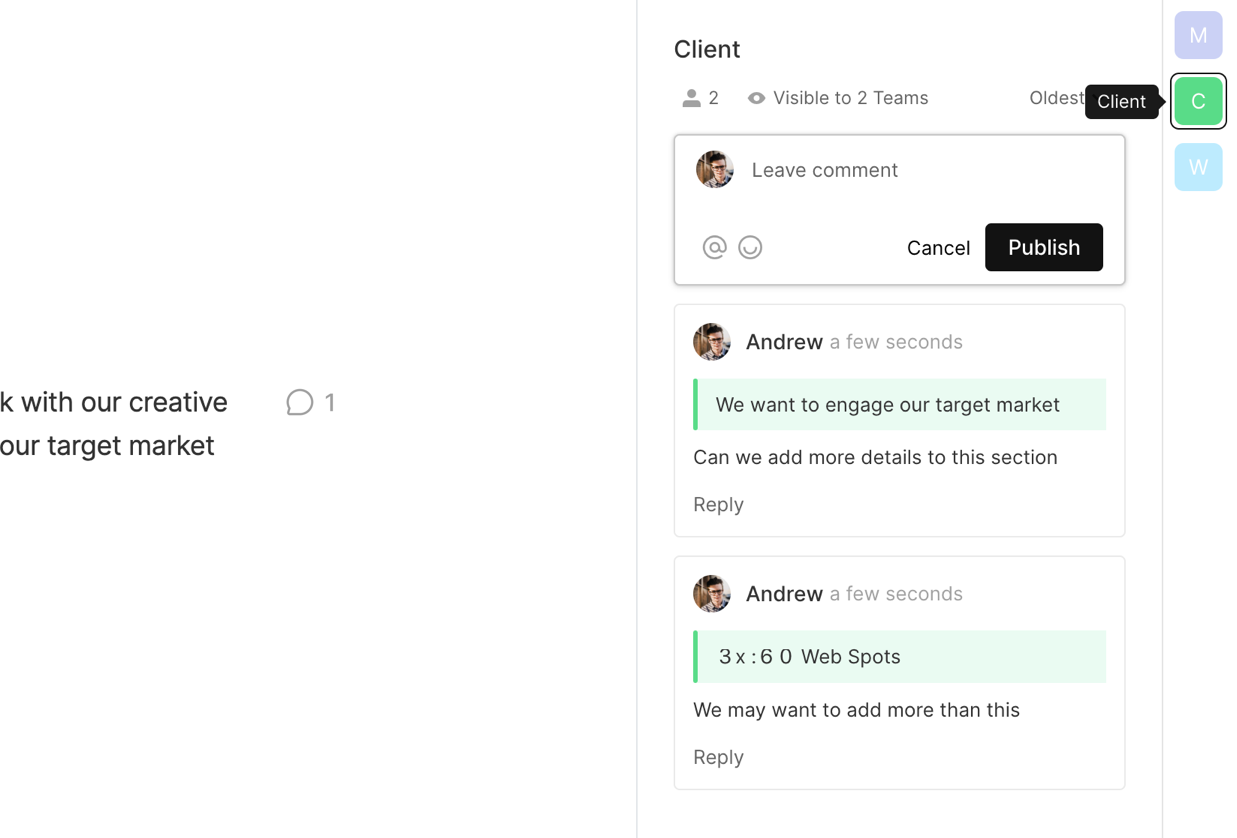
Task: Click the @ mention icon
Action: [x=714, y=247]
